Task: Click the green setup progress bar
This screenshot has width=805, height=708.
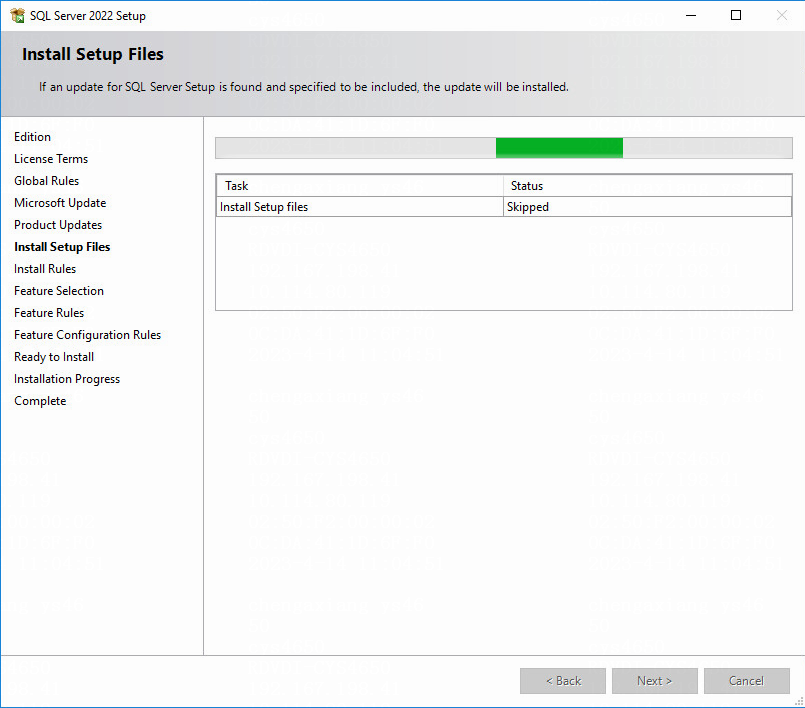Action: (x=504, y=148)
